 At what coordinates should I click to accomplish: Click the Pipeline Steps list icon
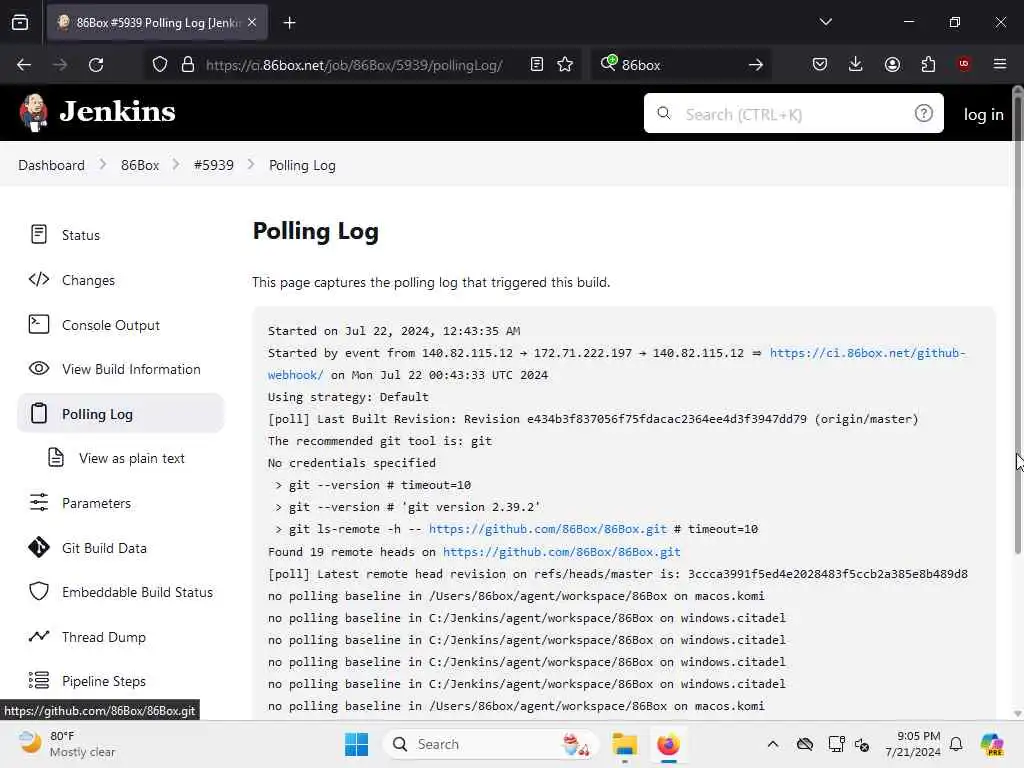[x=39, y=680]
